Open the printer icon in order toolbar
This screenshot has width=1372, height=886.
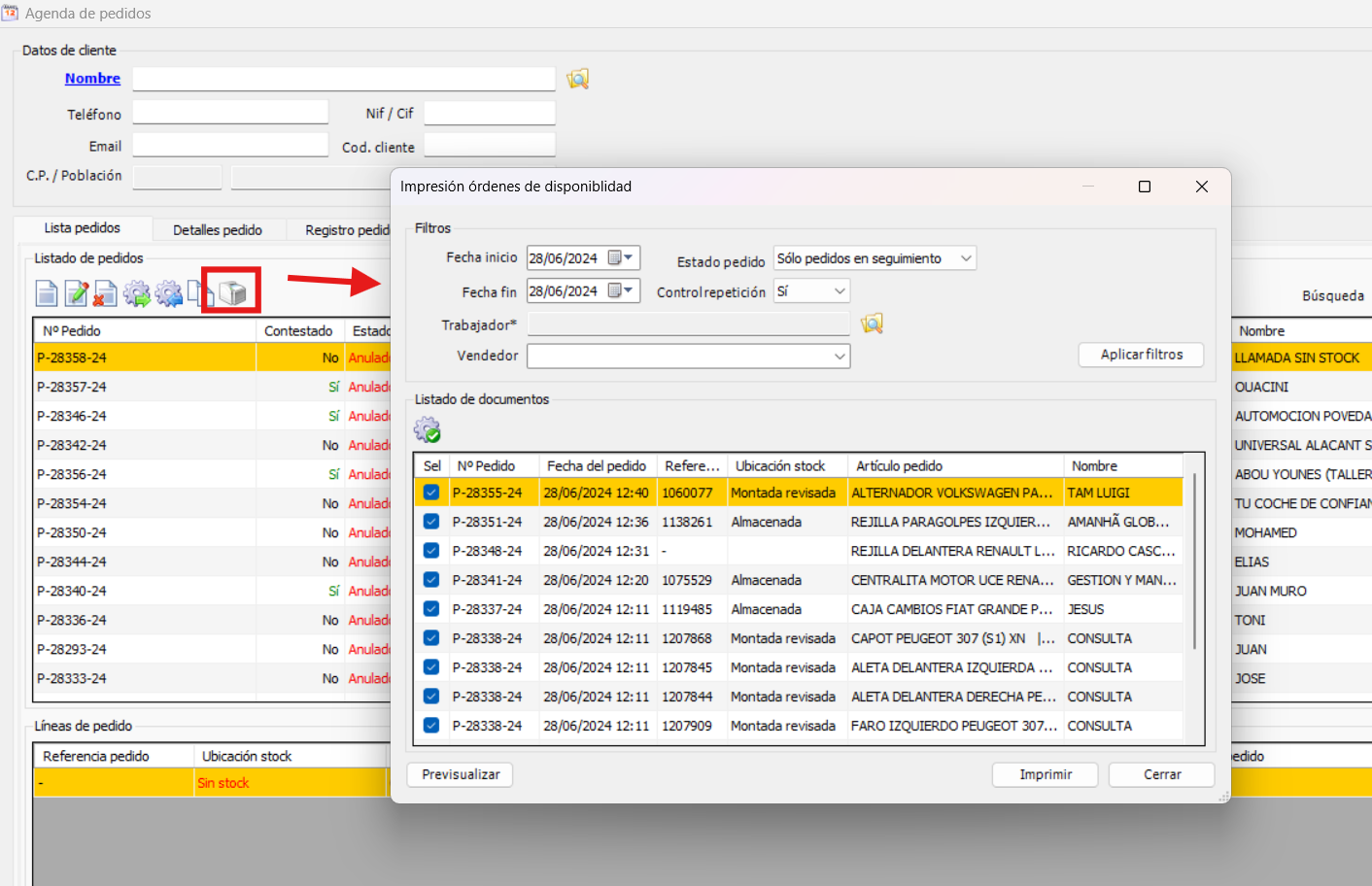coord(232,291)
